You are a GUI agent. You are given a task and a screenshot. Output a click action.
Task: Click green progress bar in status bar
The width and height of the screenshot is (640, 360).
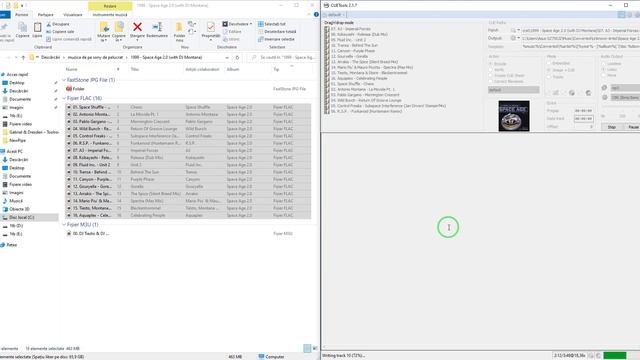pyautogui.click(x=615, y=356)
